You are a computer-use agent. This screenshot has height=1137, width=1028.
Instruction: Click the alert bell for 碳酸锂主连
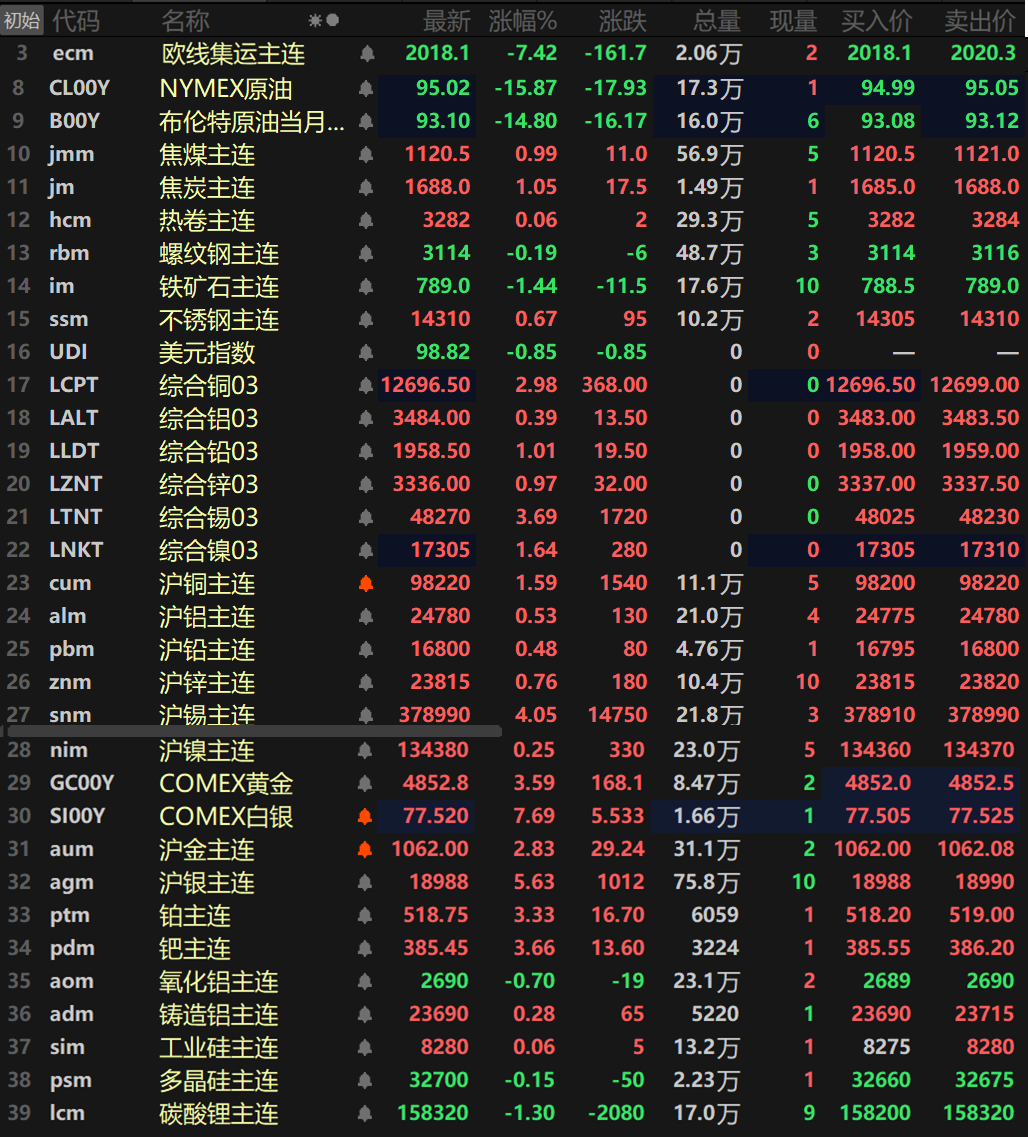click(x=366, y=1113)
